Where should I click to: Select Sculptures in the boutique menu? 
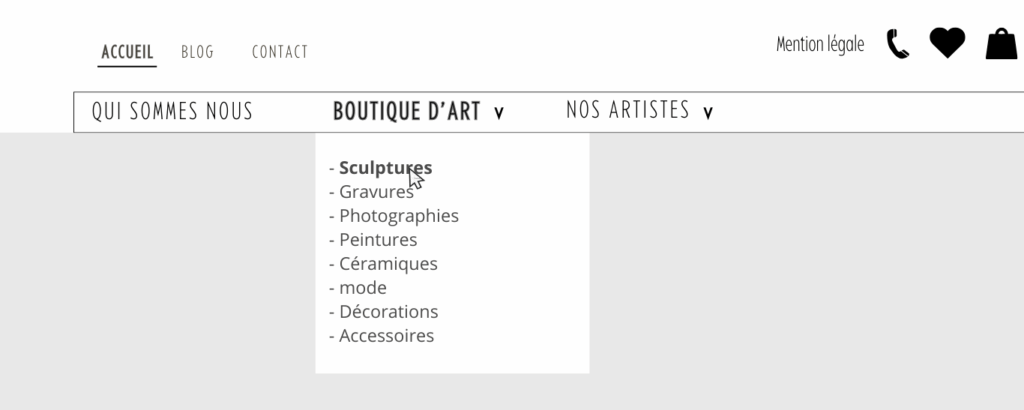point(385,168)
